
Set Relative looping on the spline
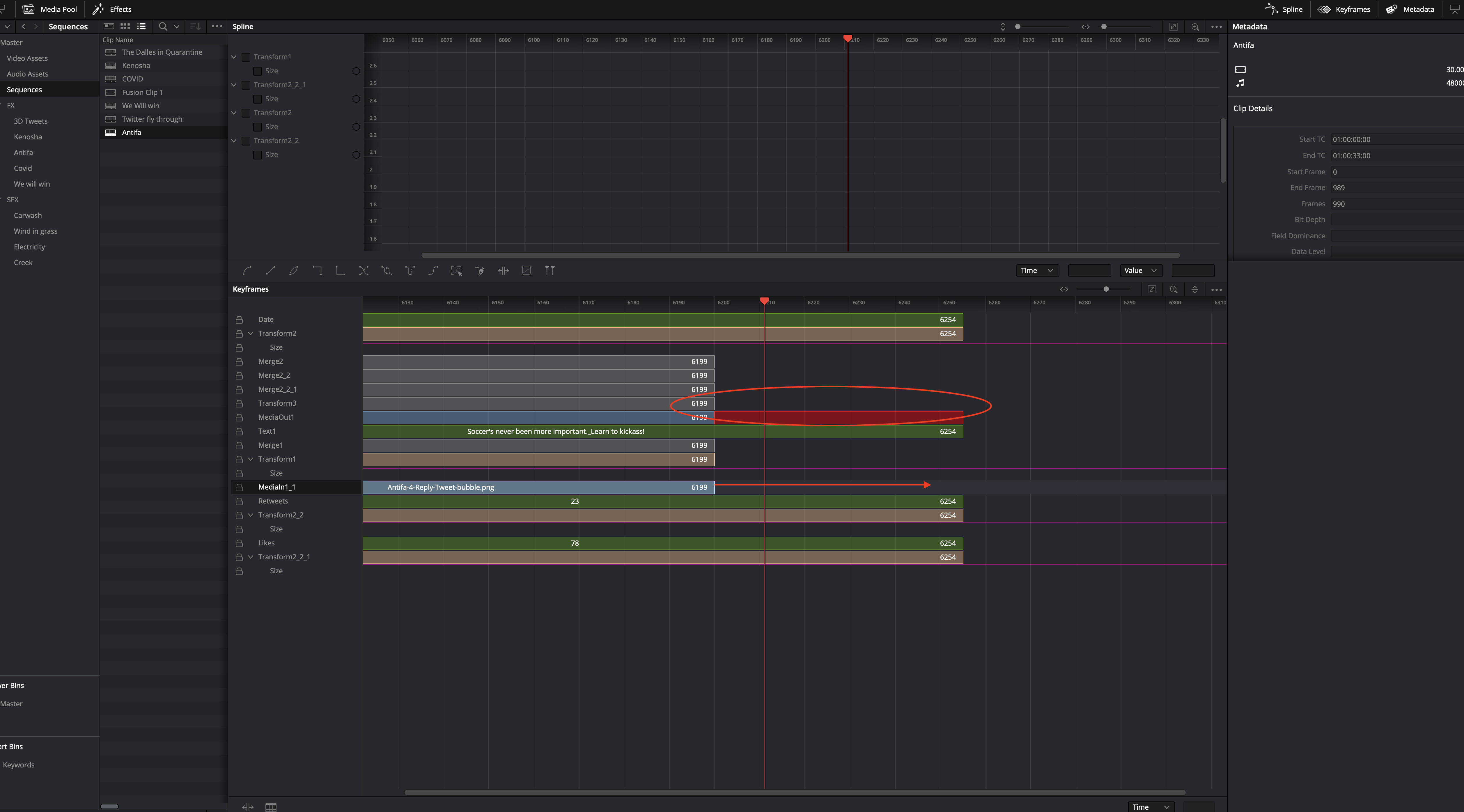click(x=434, y=270)
